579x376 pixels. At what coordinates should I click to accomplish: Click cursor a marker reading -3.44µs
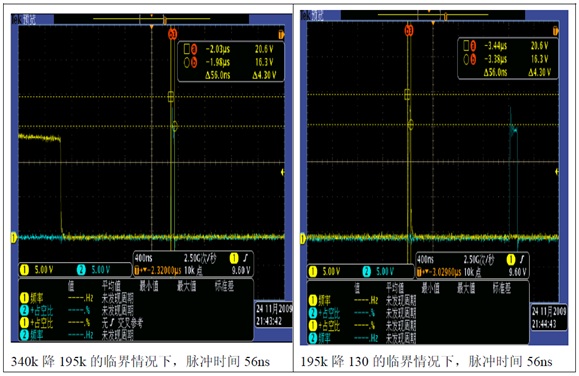point(473,46)
